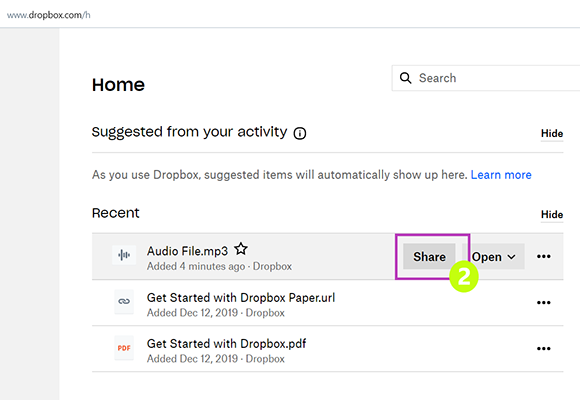This screenshot has height=400, width=580.
Task: Expand the Open dropdown for Audio File.mp3
Action: [x=493, y=256]
